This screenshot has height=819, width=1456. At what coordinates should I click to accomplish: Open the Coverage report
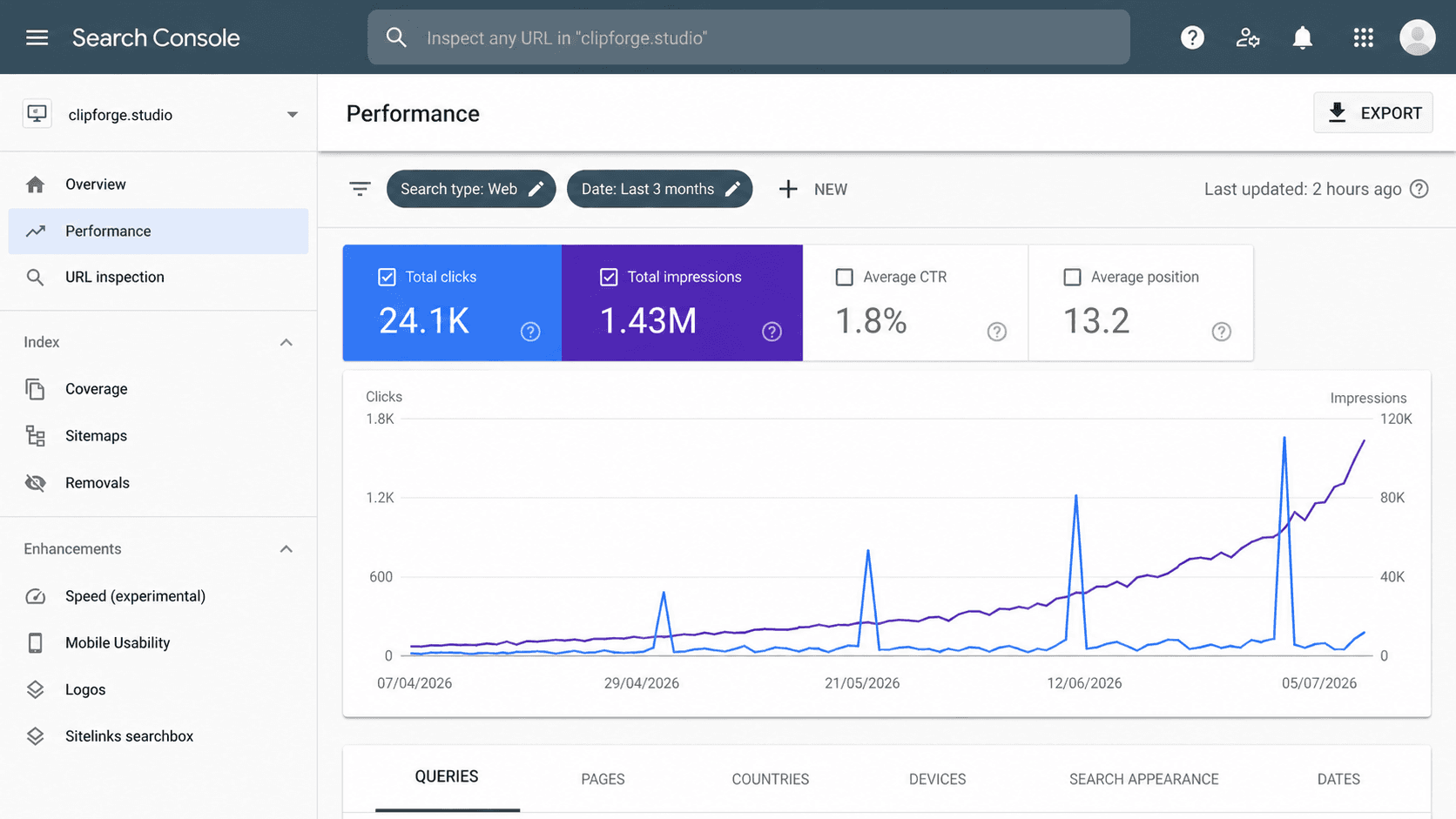coord(158,389)
